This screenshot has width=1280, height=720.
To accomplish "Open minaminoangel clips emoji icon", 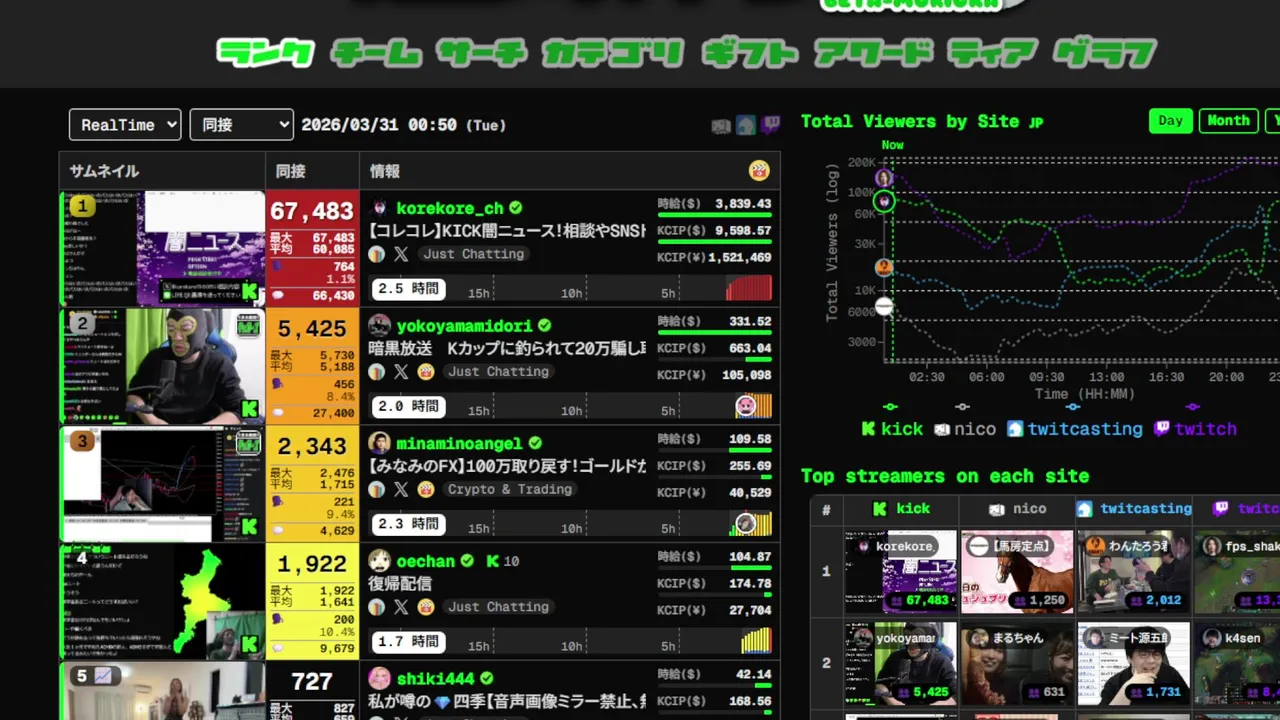I will pyautogui.click(x=425, y=490).
